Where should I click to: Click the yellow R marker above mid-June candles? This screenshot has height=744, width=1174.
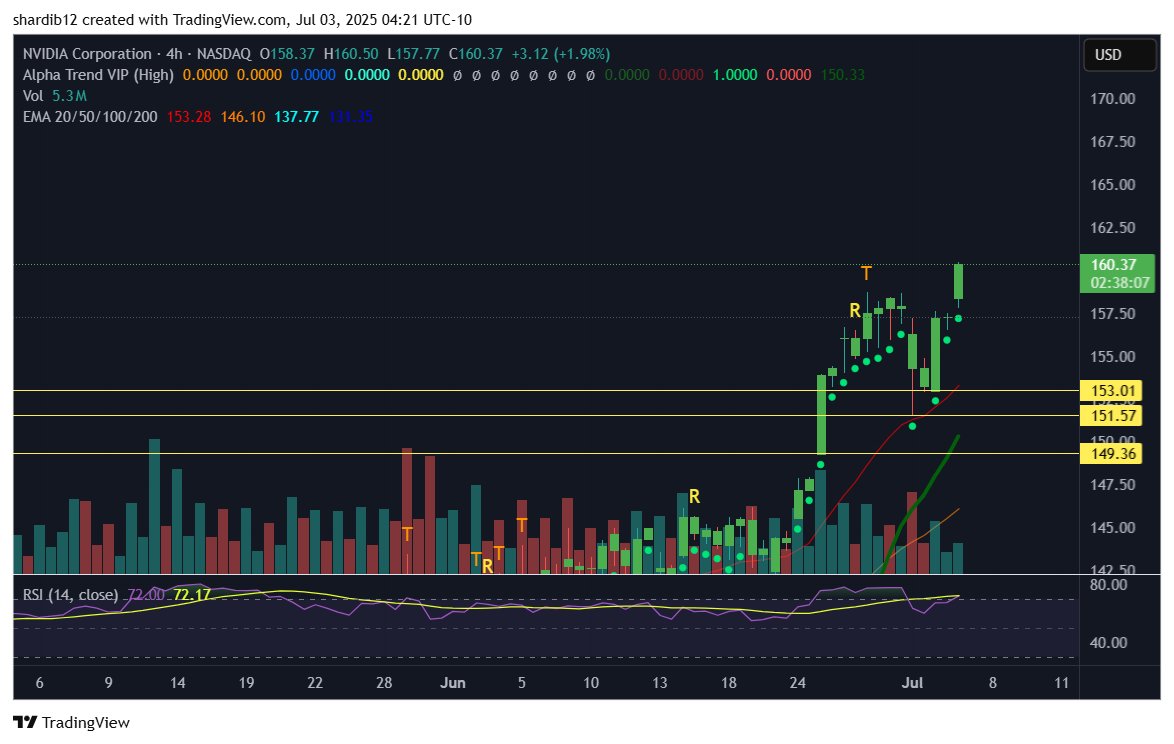click(694, 496)
